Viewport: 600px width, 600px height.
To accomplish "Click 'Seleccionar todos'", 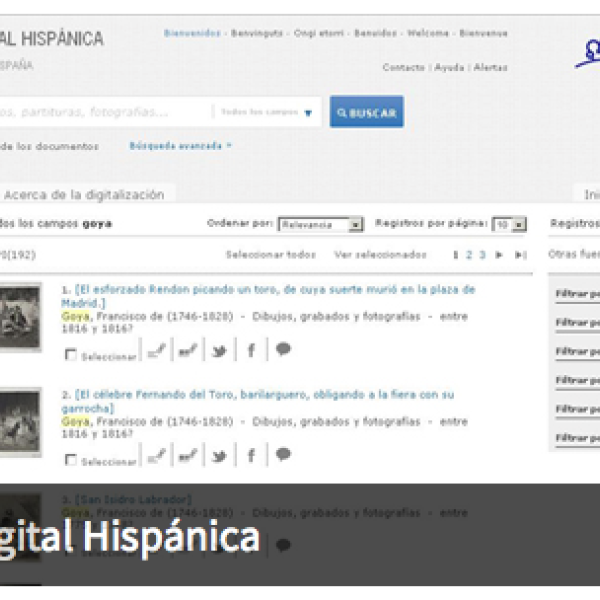I will tap(271, 255).
